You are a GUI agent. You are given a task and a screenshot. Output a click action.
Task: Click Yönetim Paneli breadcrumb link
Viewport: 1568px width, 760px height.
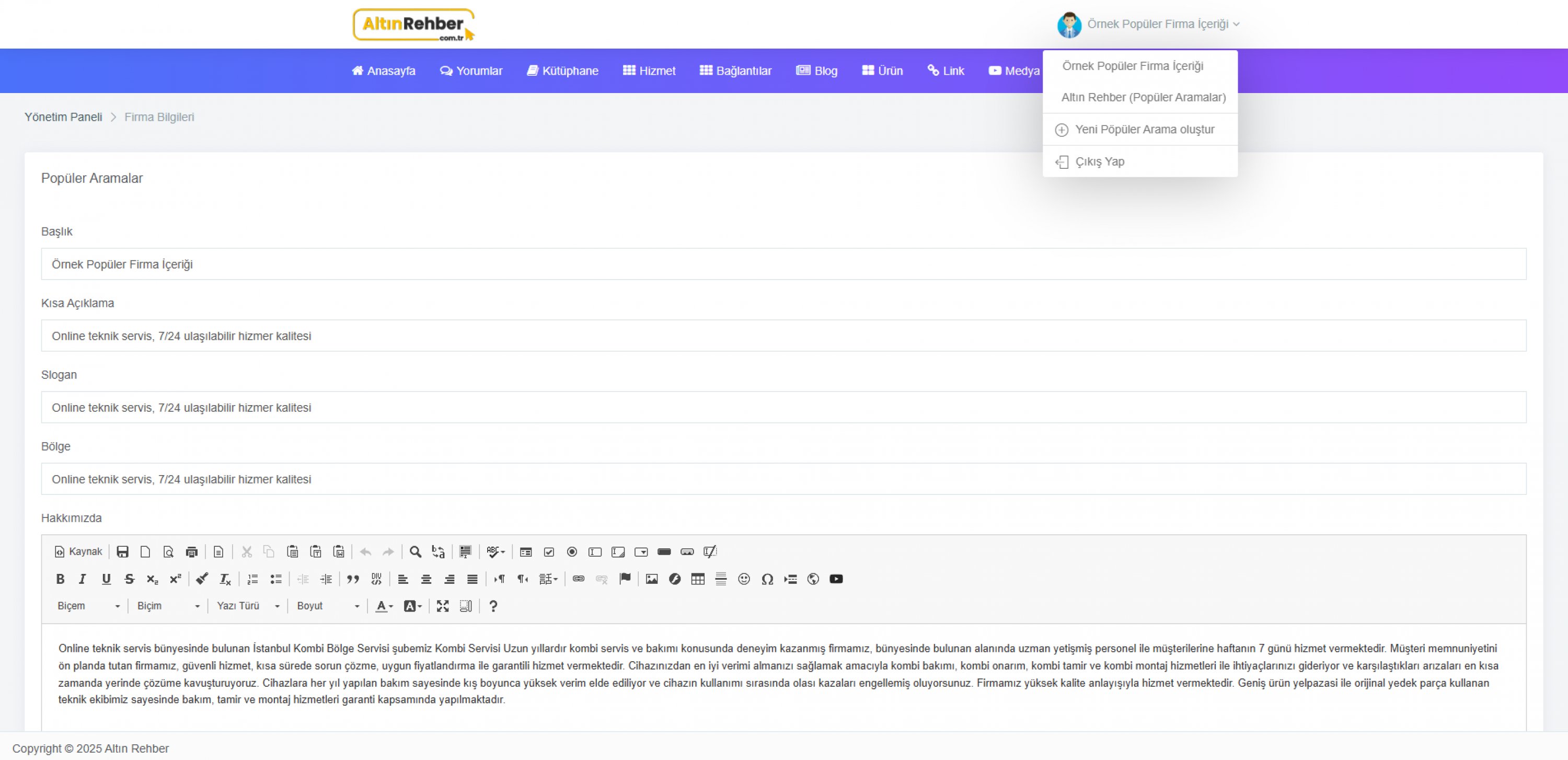pyautogui.click(x=63, y=117)
